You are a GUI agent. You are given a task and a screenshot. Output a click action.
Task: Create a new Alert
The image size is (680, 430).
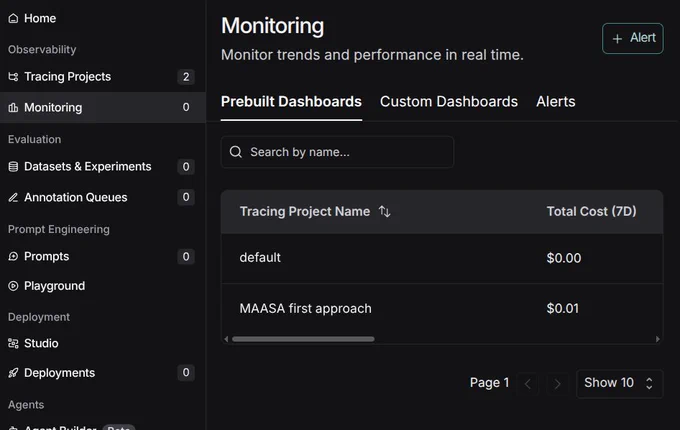633,38
